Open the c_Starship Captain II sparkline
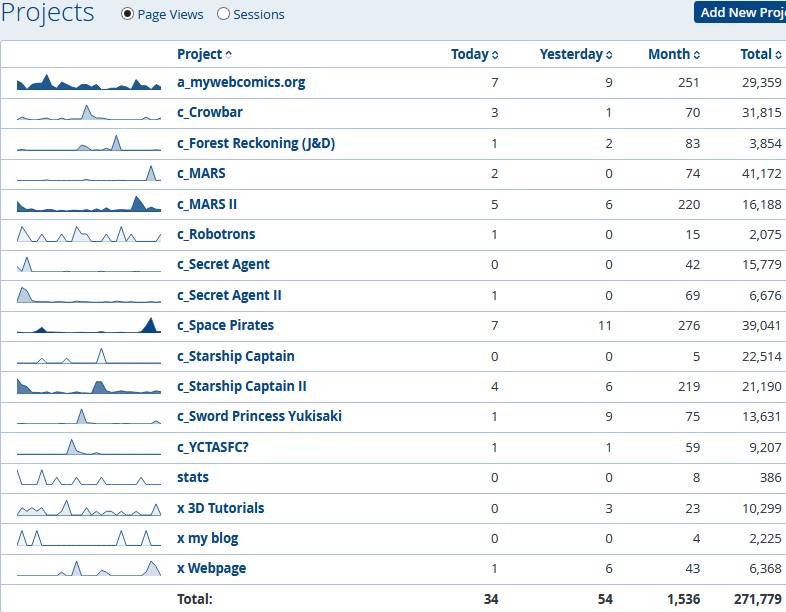The width and height of the screenshot is (786, 612). click(x=89, y=386)
